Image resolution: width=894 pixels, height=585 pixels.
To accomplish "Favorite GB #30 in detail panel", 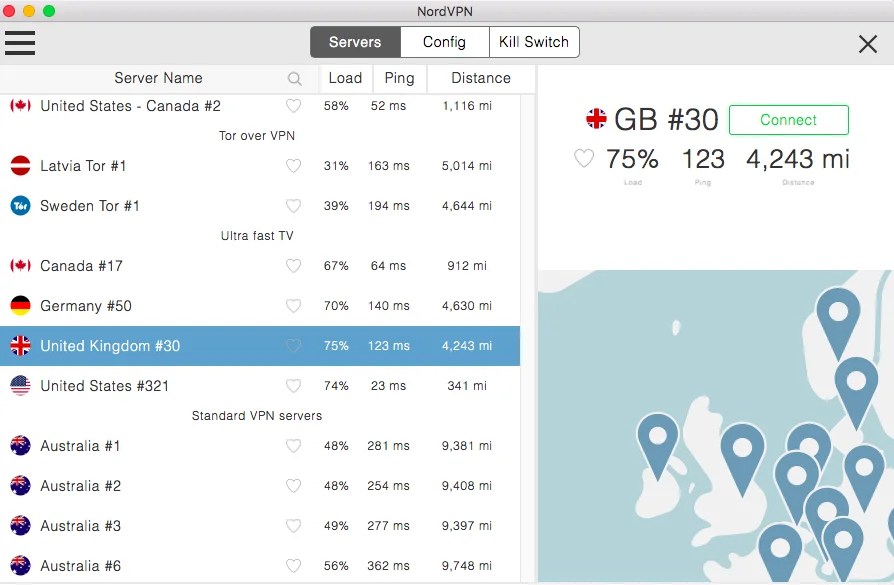I will pos(583,158).
